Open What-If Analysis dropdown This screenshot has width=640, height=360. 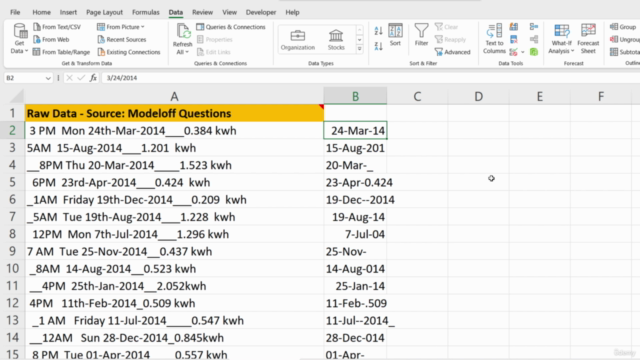(x=561, y=39)
